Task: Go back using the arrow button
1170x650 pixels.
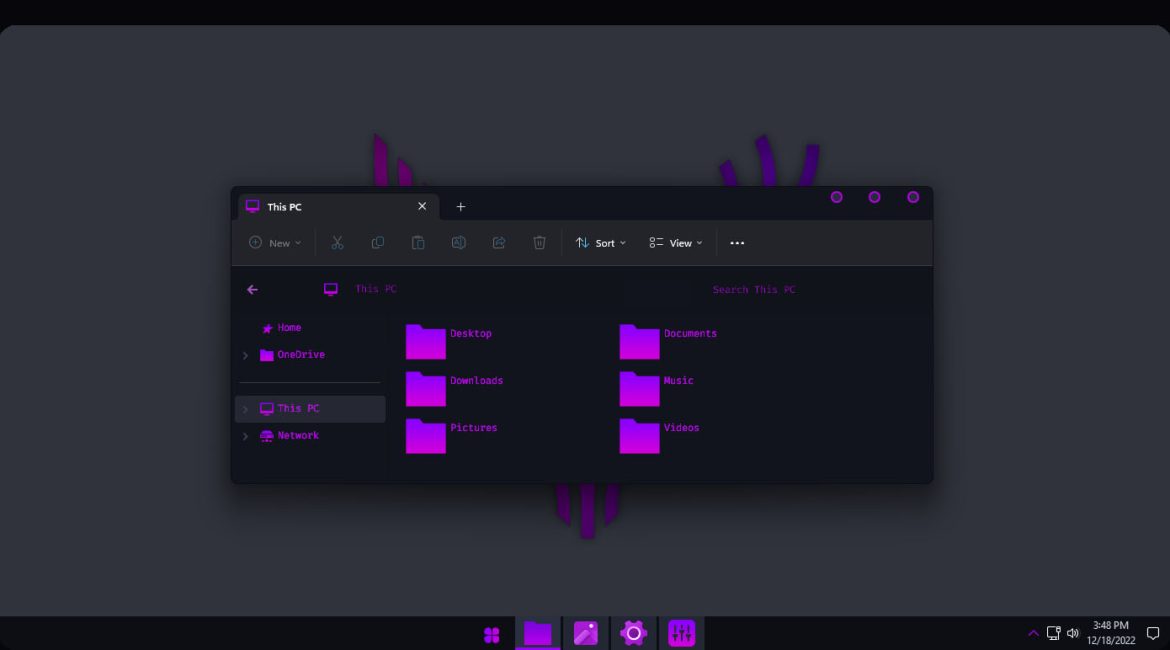Action: tap(252, 290)
